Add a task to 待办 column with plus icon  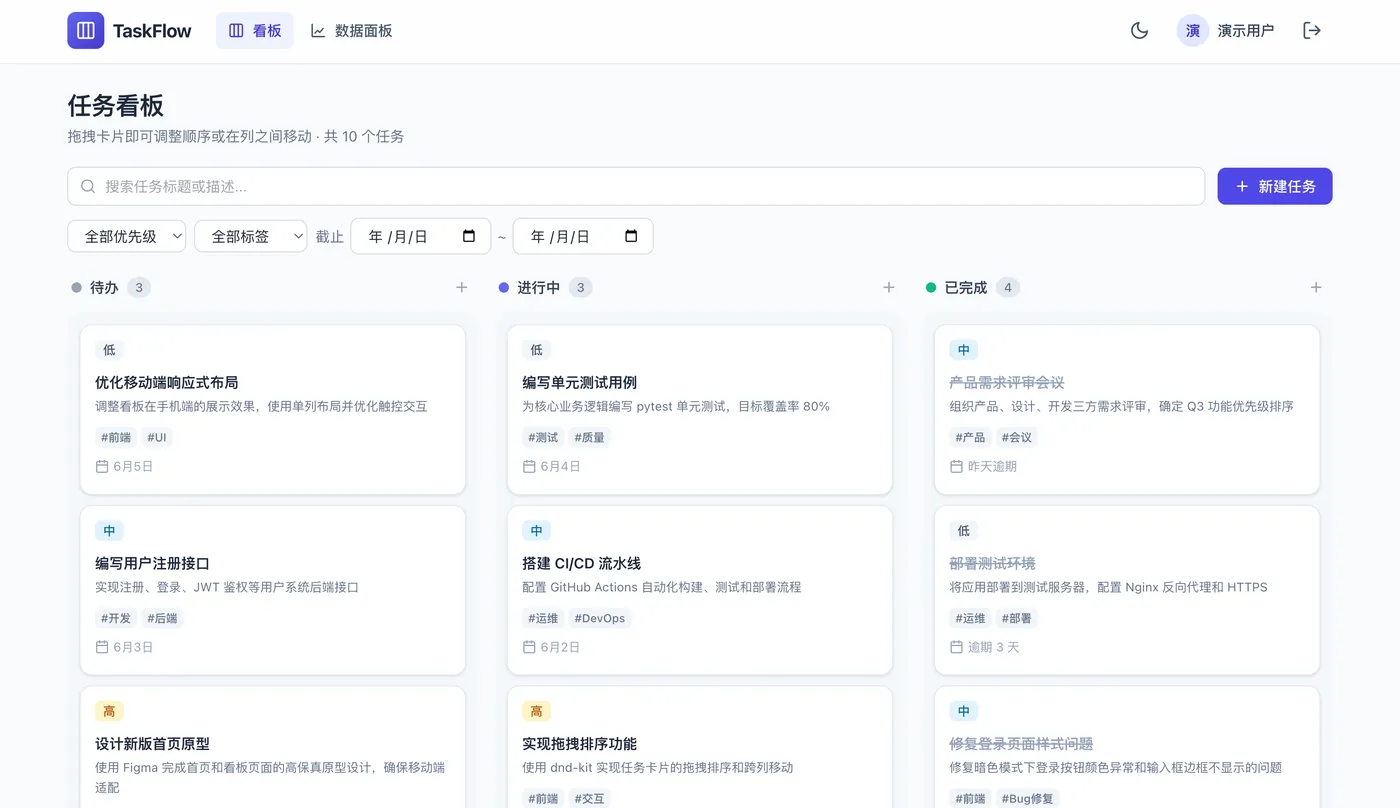click(x=461, y=287)
